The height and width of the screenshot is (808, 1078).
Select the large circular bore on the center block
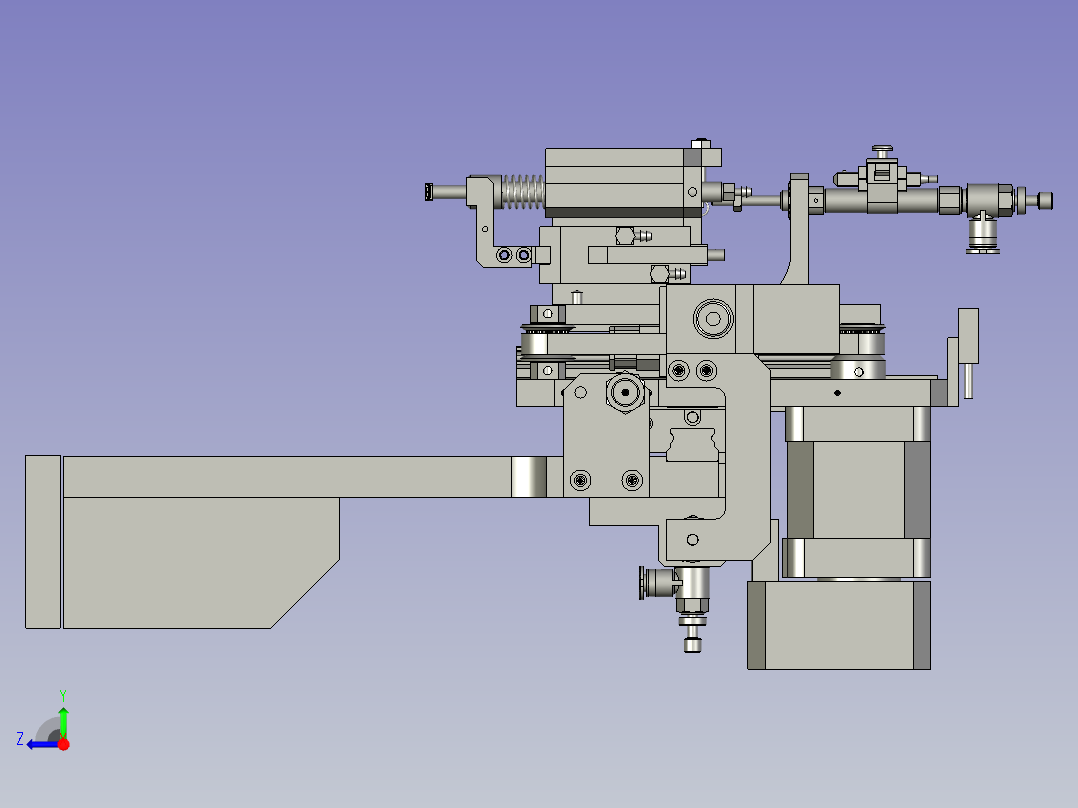click(x=713, y=319)
